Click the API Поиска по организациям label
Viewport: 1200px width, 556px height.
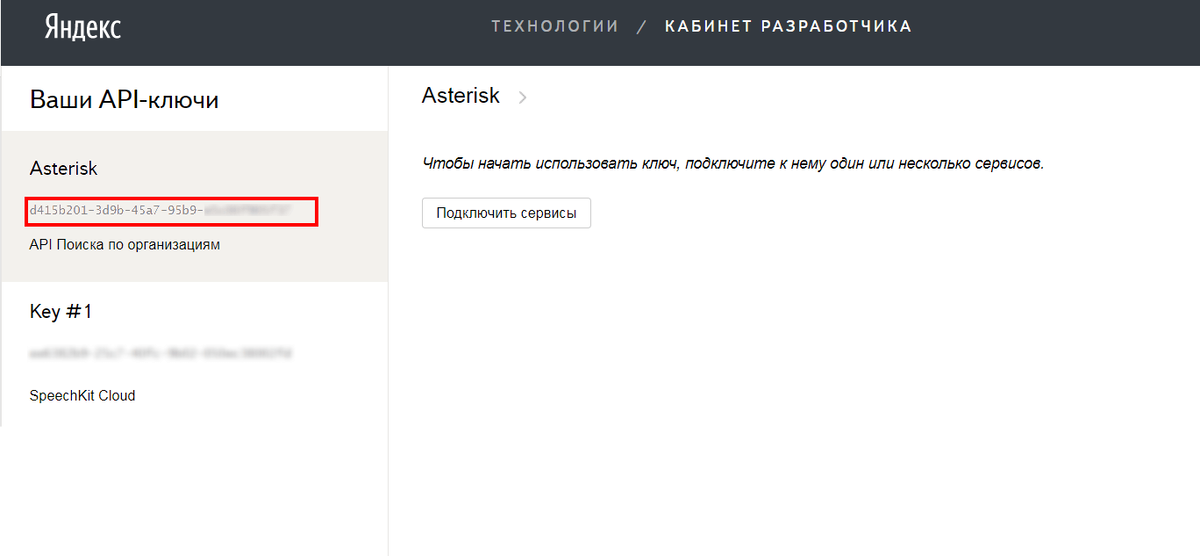[x=125, y=245]
